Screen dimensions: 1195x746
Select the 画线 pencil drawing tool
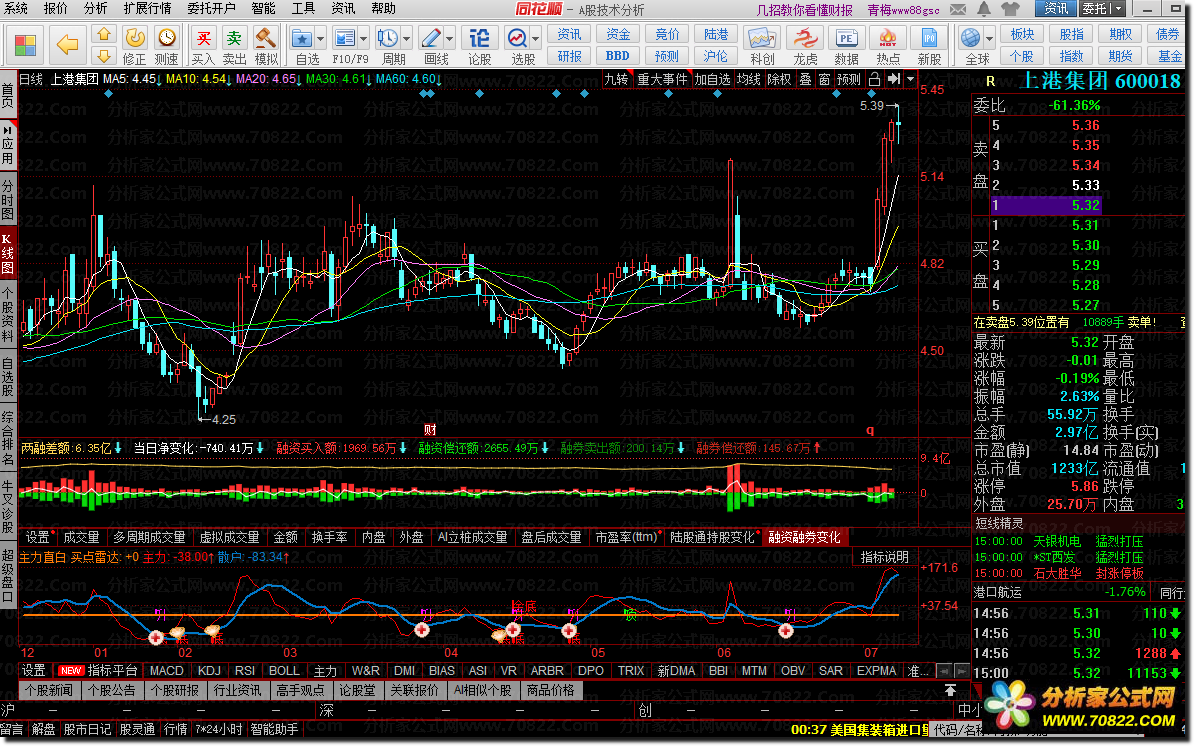[x=431, y=39]
